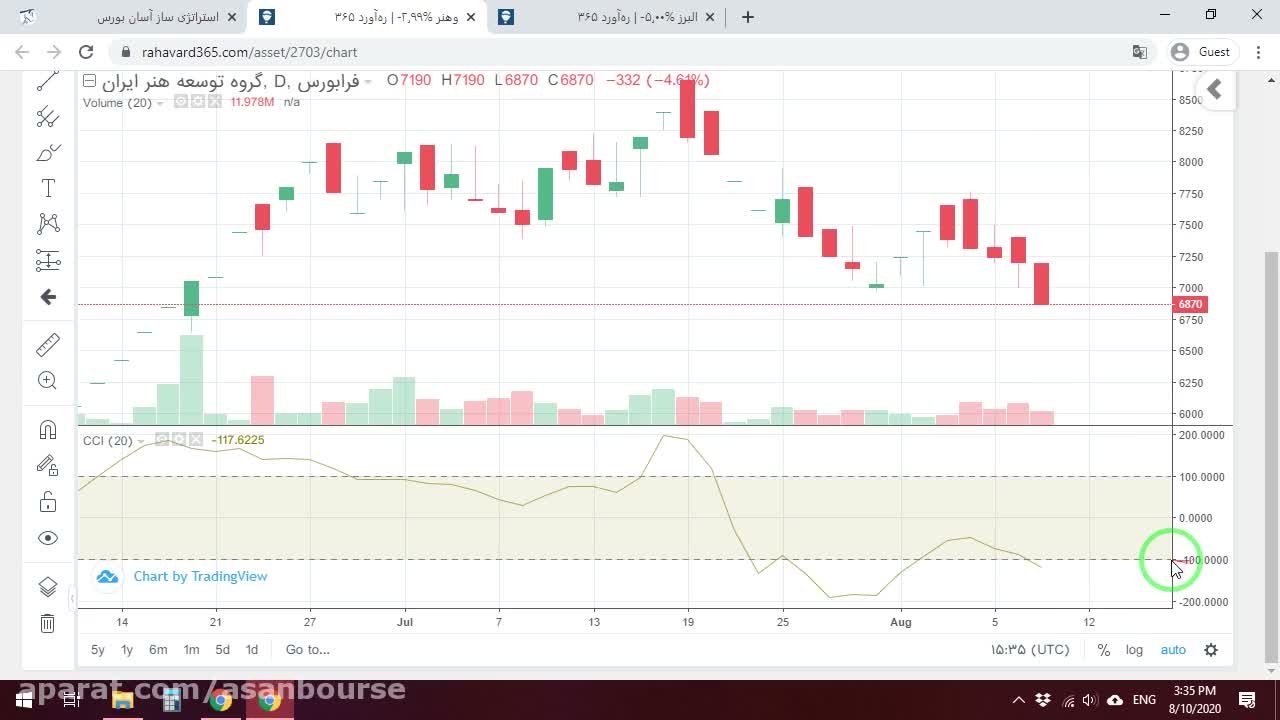Select the ruler measure tool
The height and width of the screenshot is (720, 1280).
click(48, 345)
